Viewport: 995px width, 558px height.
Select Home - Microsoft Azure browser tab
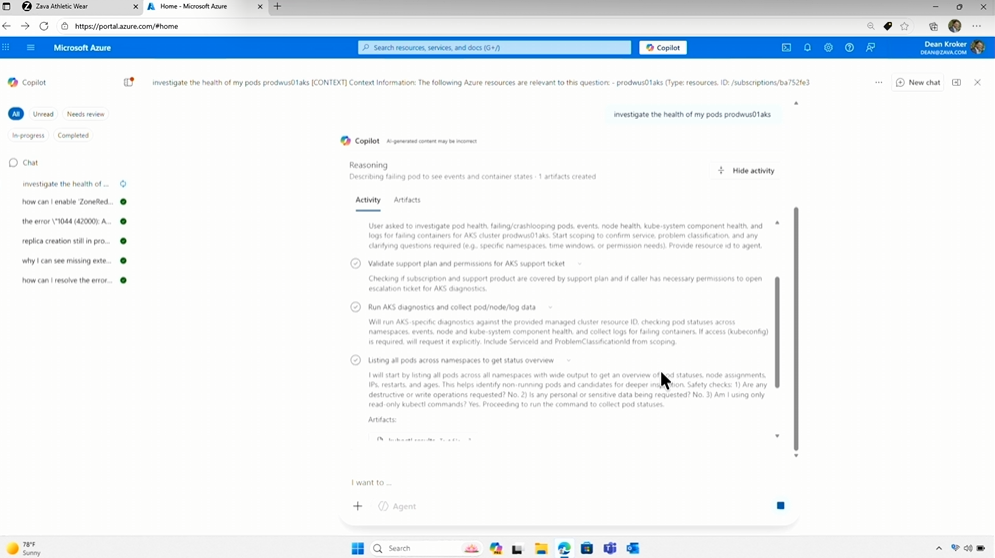coord(204,6)
